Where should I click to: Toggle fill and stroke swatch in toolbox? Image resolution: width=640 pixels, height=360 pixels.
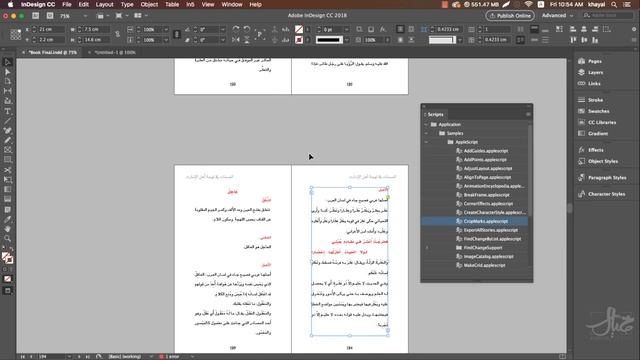[x=7, y=258]
